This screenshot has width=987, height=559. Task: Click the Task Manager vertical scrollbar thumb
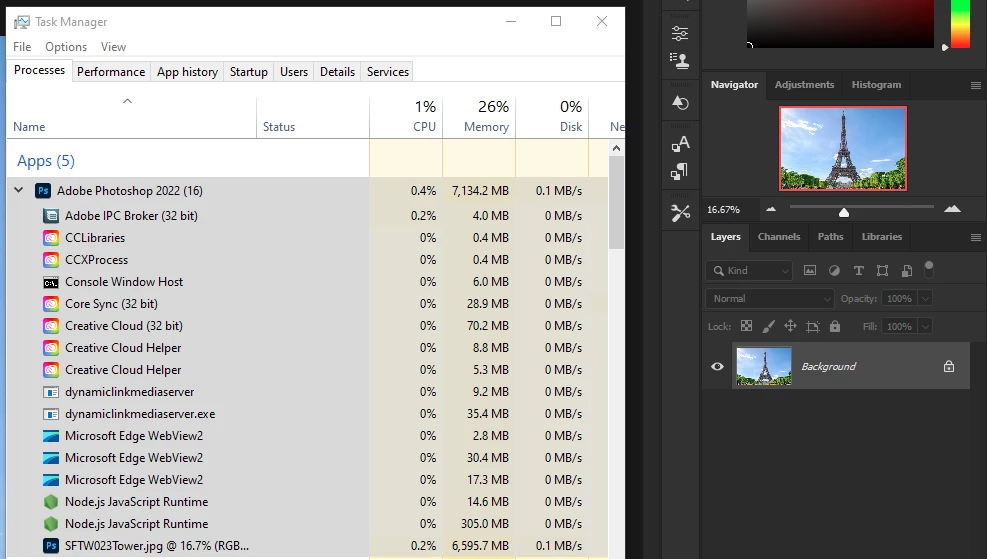(616, 202)
